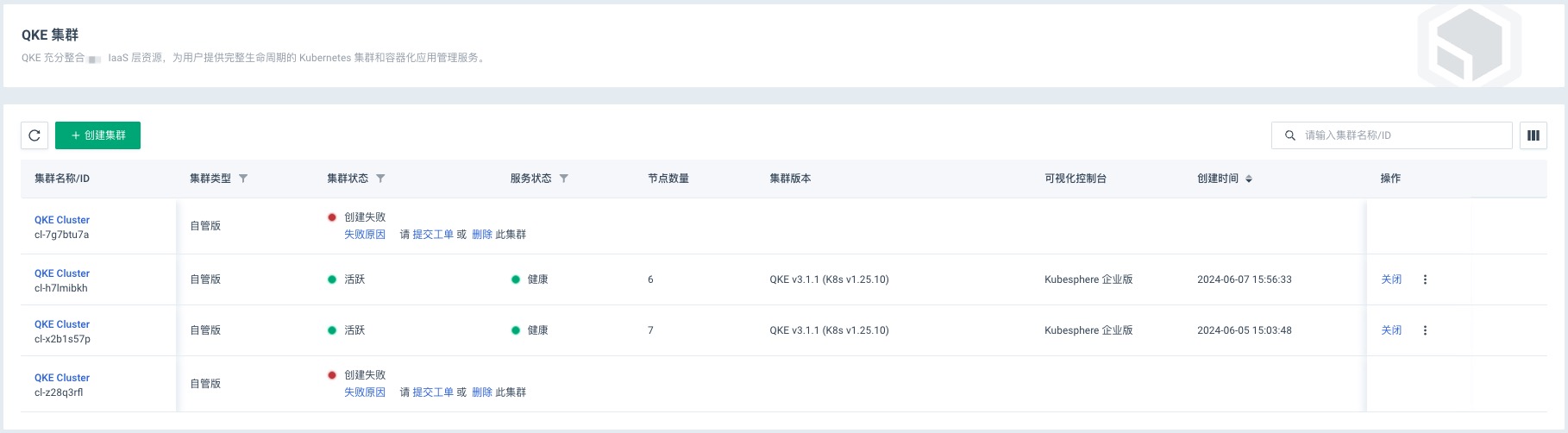Create a new cluster
This screenshot has width=1568, height=433.
click(97, 135)
